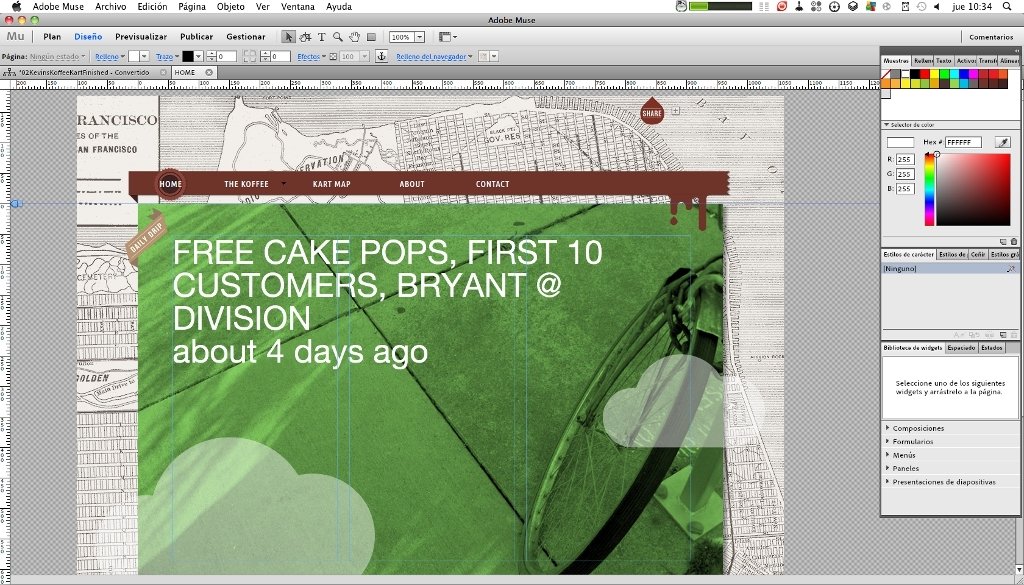Screen dimensions: 1024x585
Task: Collapse panels with double arrow icon
Action: click(x=1016, y=50)
